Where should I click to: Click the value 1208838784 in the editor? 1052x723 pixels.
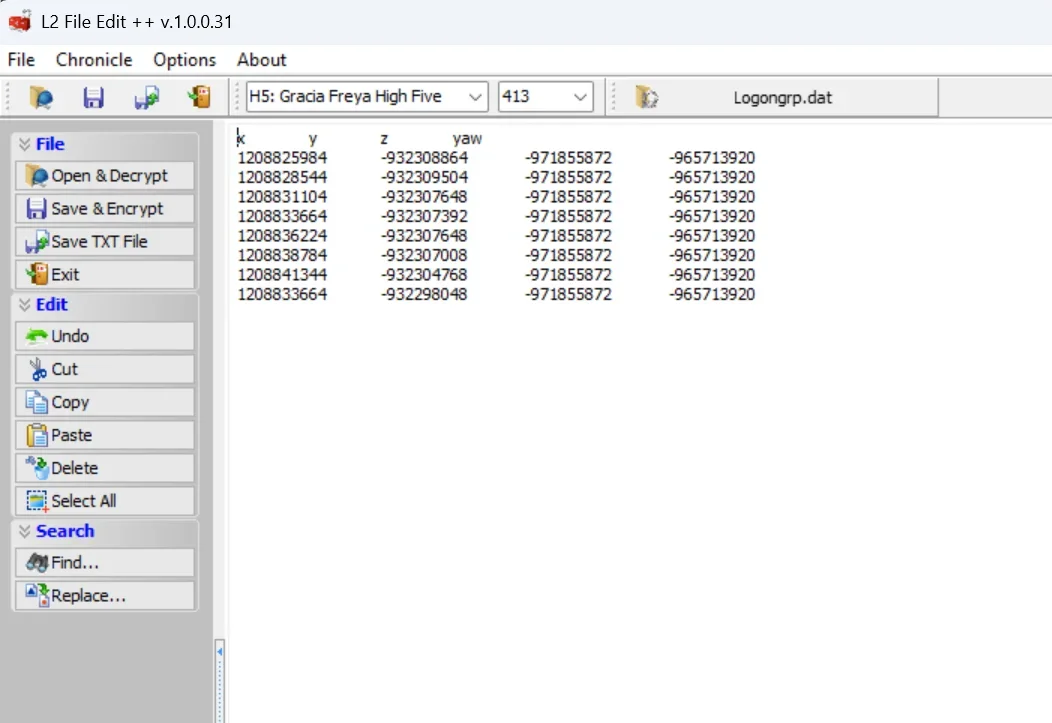click(x=282, y=256)
